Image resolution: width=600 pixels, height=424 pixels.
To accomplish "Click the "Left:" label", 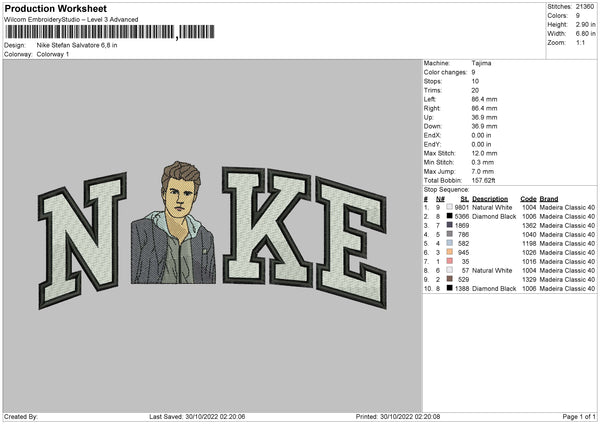I will tap(429, 99).
